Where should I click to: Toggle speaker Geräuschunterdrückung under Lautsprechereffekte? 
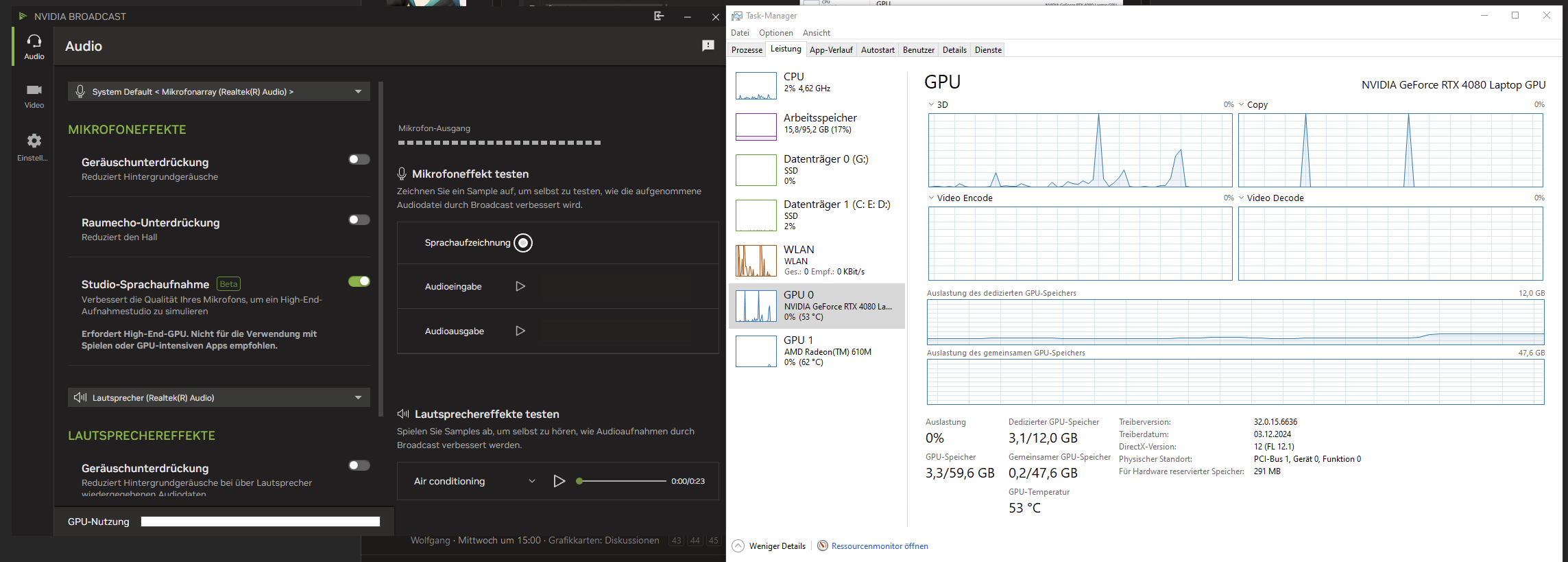pos(359,465)
